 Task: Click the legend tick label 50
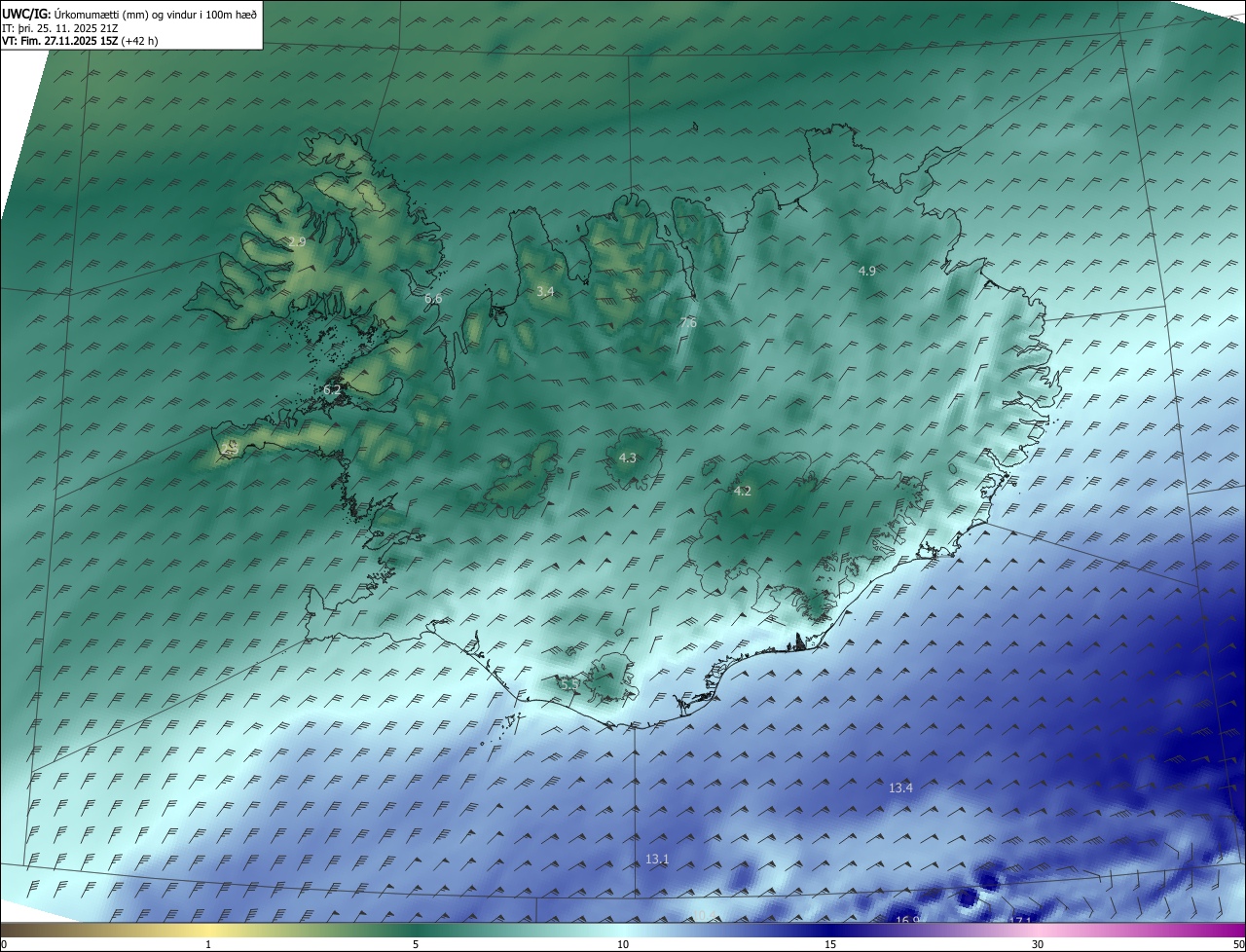pyautogui.click(x=1238, y=944)
